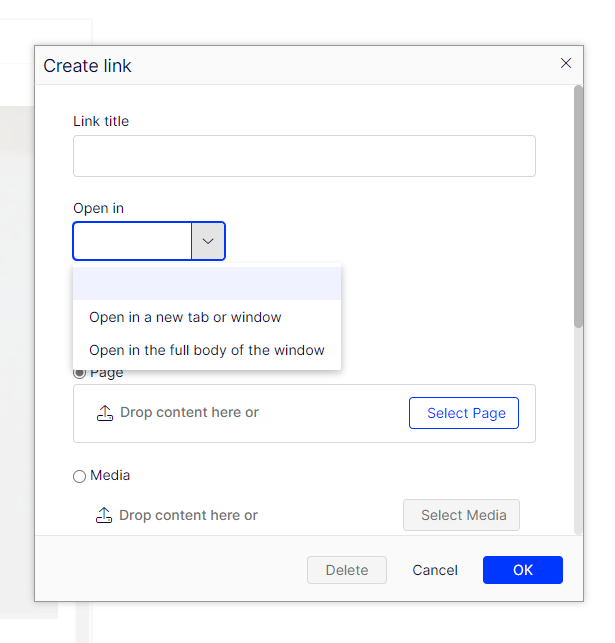Viewport: 615px width, 643px height.
Task: Collapse the Open in dropdown arrow
Action: coord(208,241)
